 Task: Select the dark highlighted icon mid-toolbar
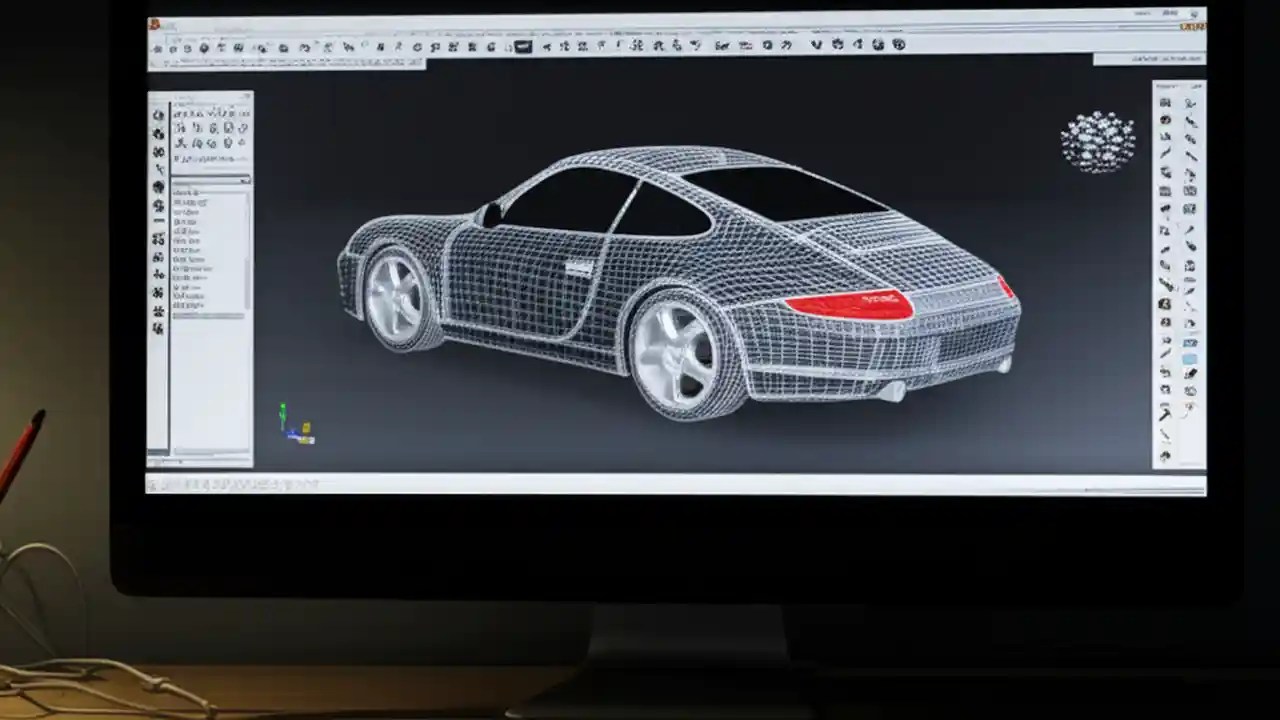pyautogui.click(x=524, y=45)
